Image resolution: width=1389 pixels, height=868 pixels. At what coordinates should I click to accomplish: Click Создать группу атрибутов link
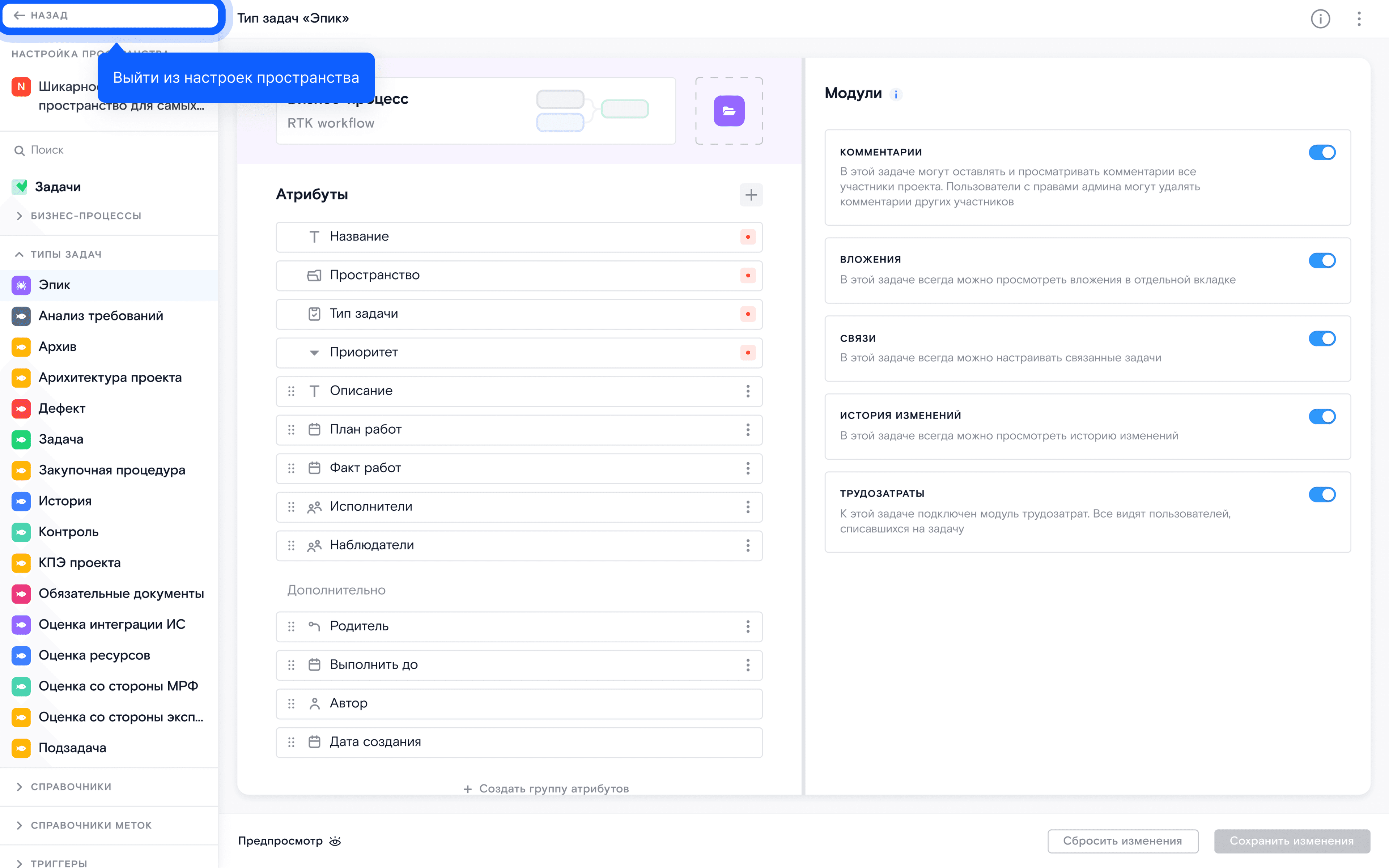click(x=546, y=789)
